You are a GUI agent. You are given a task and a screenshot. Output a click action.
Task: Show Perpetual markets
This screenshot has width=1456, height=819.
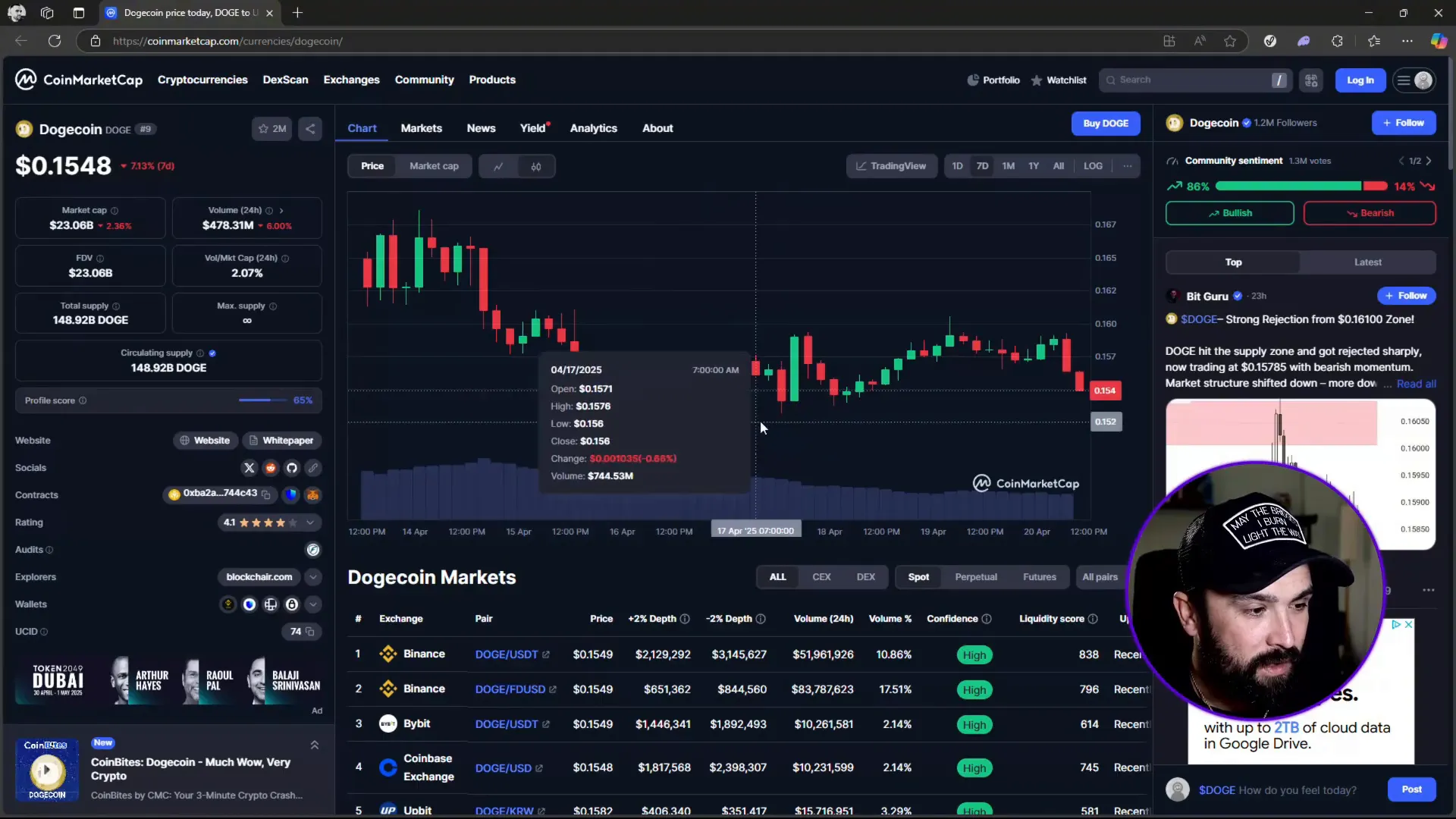coord(976,577)
